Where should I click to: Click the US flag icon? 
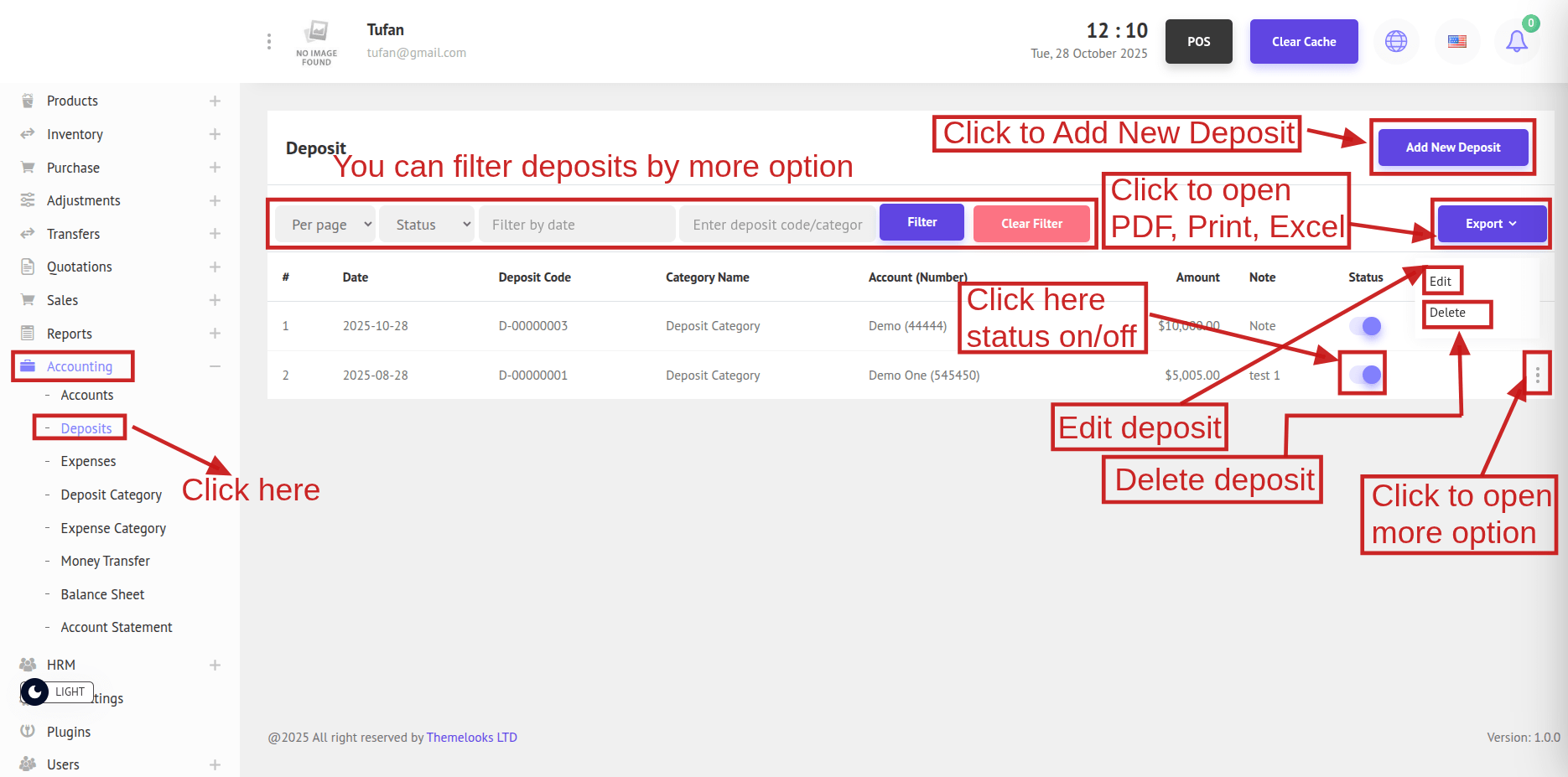point(1457,41)
